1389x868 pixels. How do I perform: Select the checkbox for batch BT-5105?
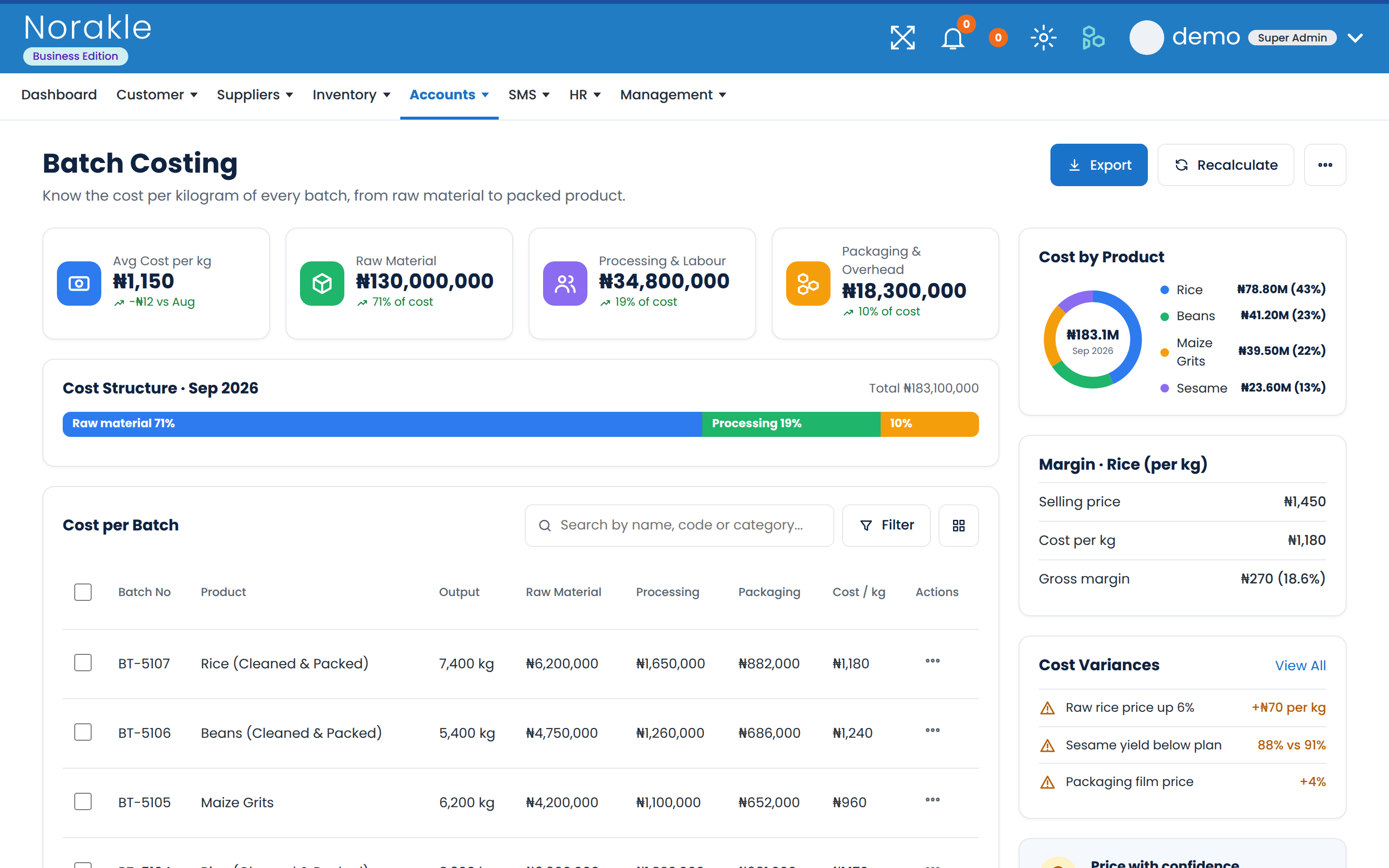[x=83, y=802]
